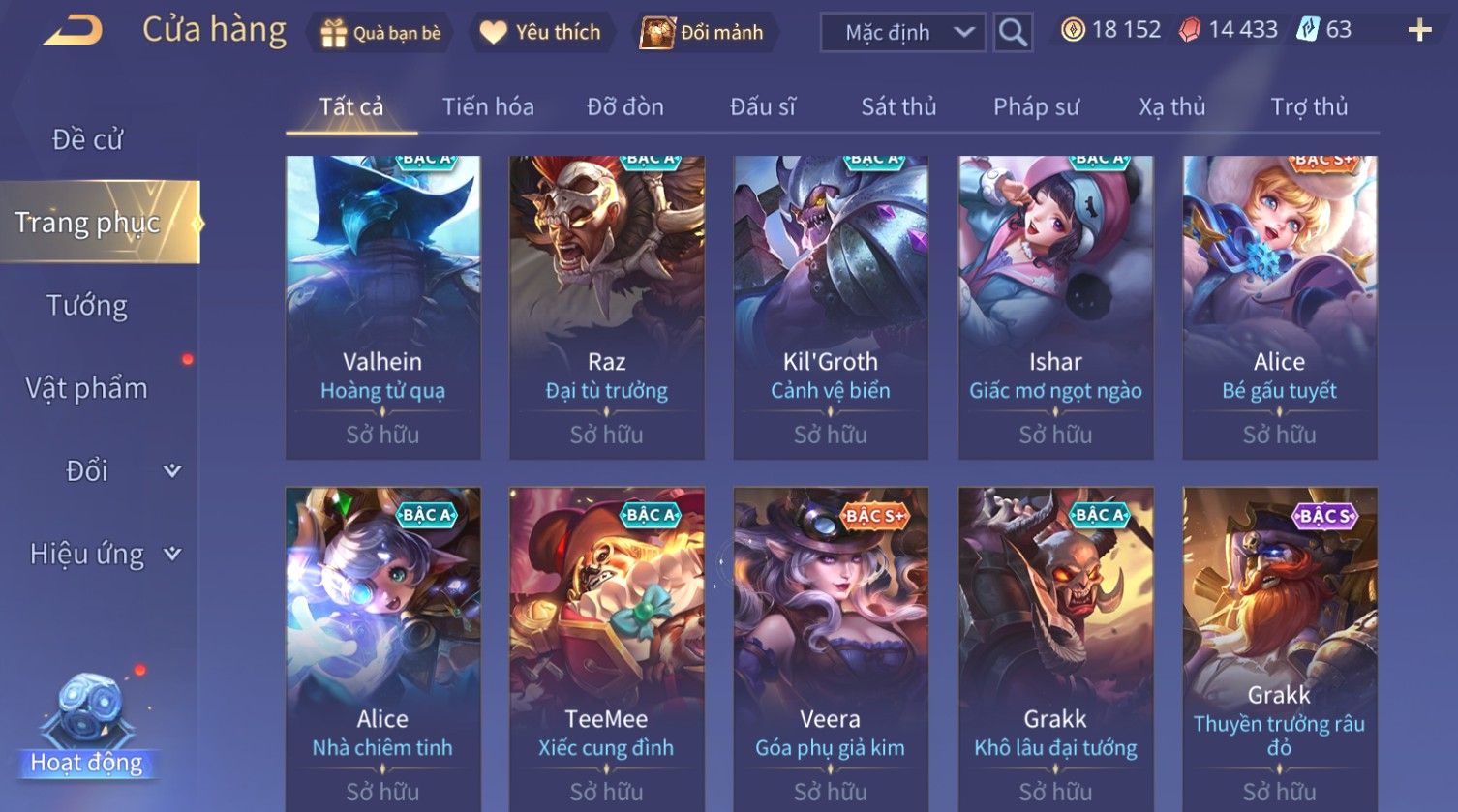Click the red ruby currency icon
This screenshot has height=812, width=1458.
pos(1190,30)
